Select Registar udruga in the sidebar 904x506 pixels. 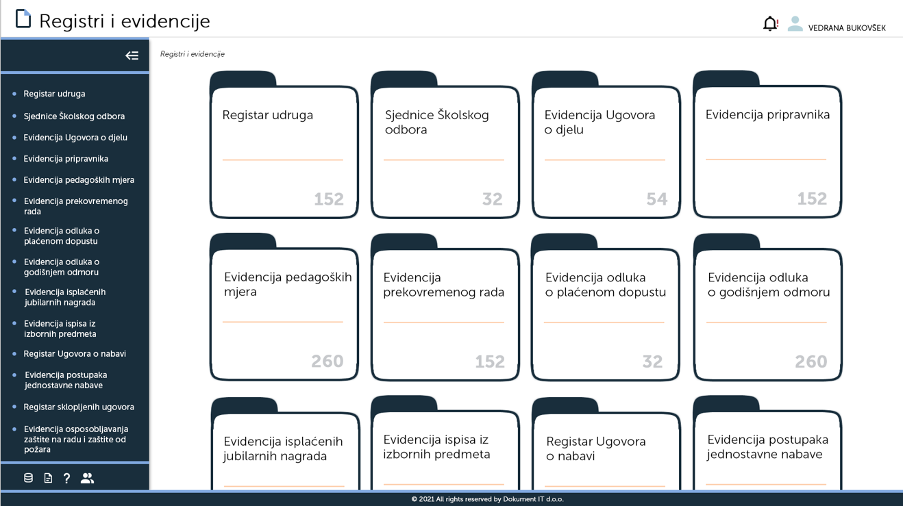(54, 94)
